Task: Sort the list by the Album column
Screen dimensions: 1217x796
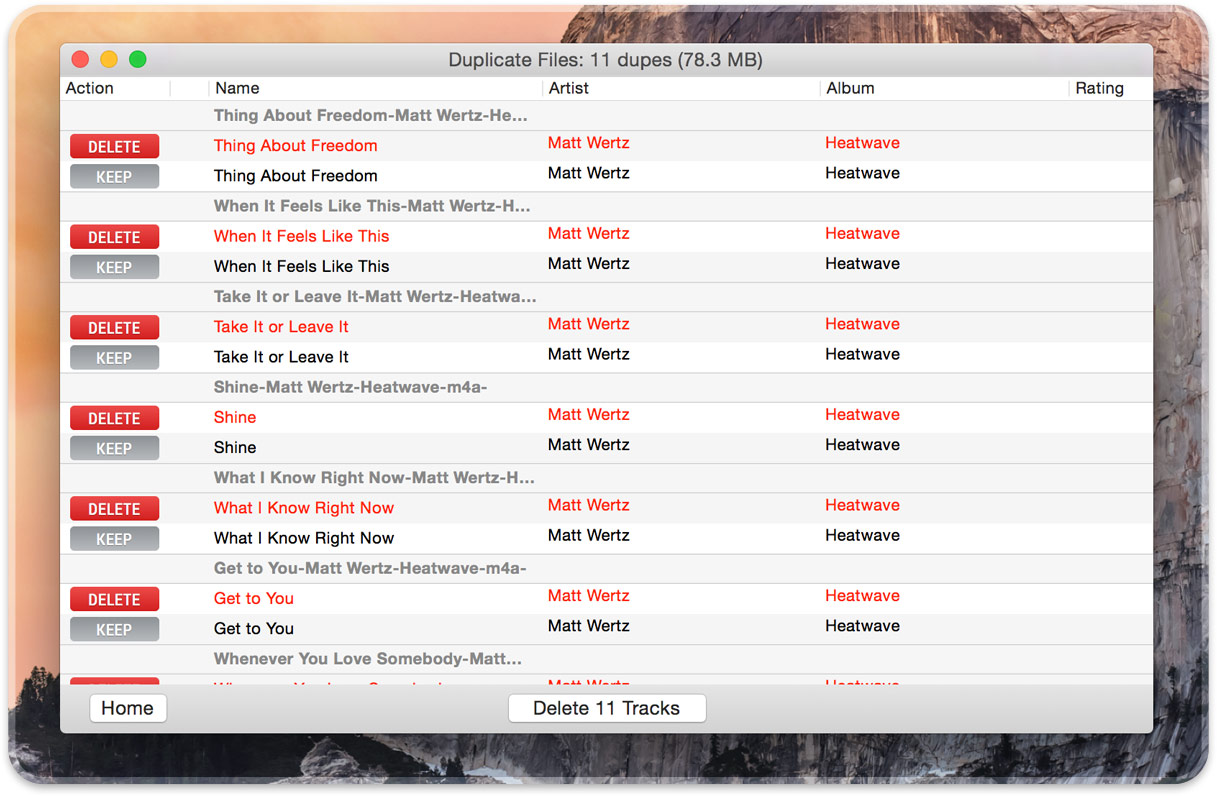Action: click(x=851, y=88)
